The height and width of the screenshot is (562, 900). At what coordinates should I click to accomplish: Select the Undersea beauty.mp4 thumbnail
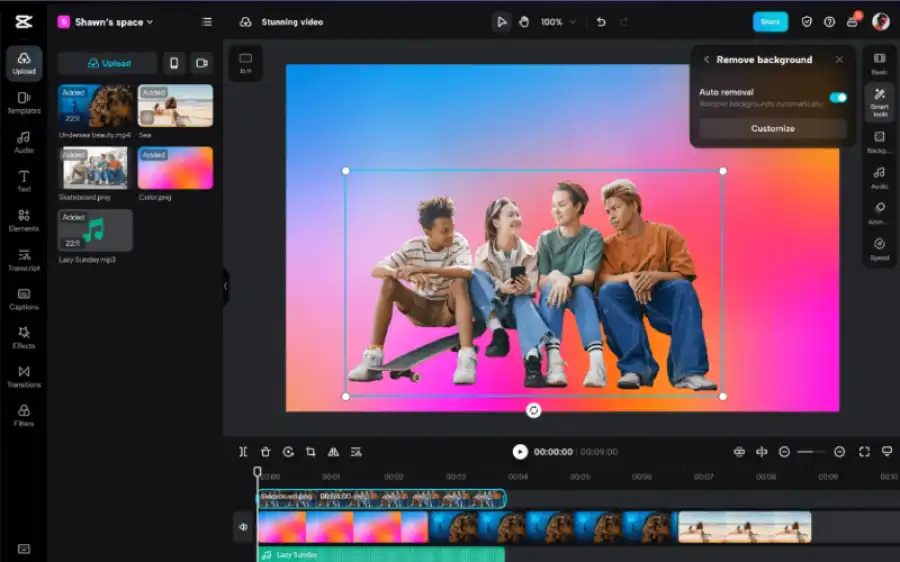click(x=95, y=106)
